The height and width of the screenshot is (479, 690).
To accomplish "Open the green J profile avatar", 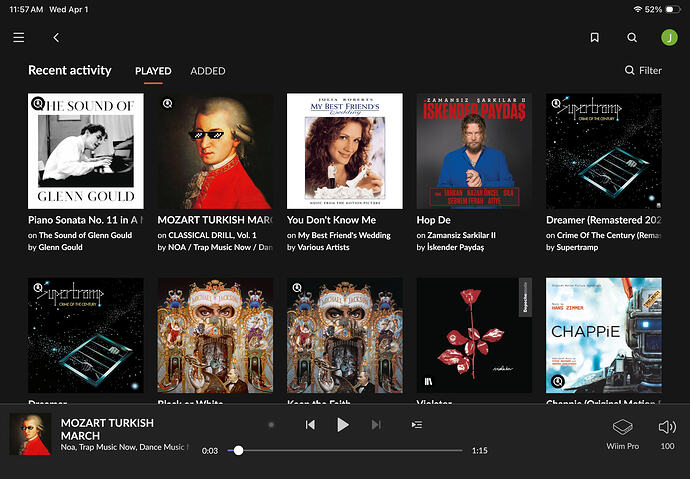I will pos(669,37).
